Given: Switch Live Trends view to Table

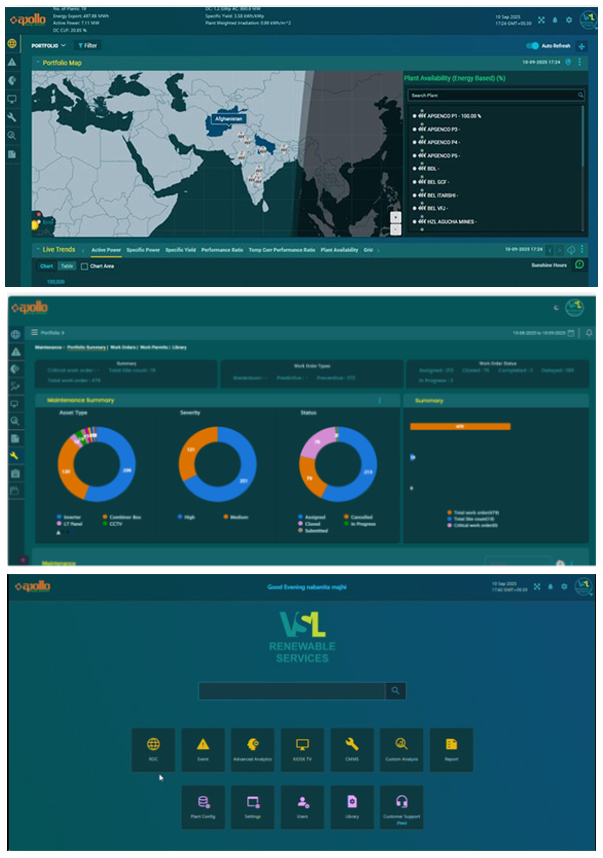Looking at the screenshot, I should (67, 266).
